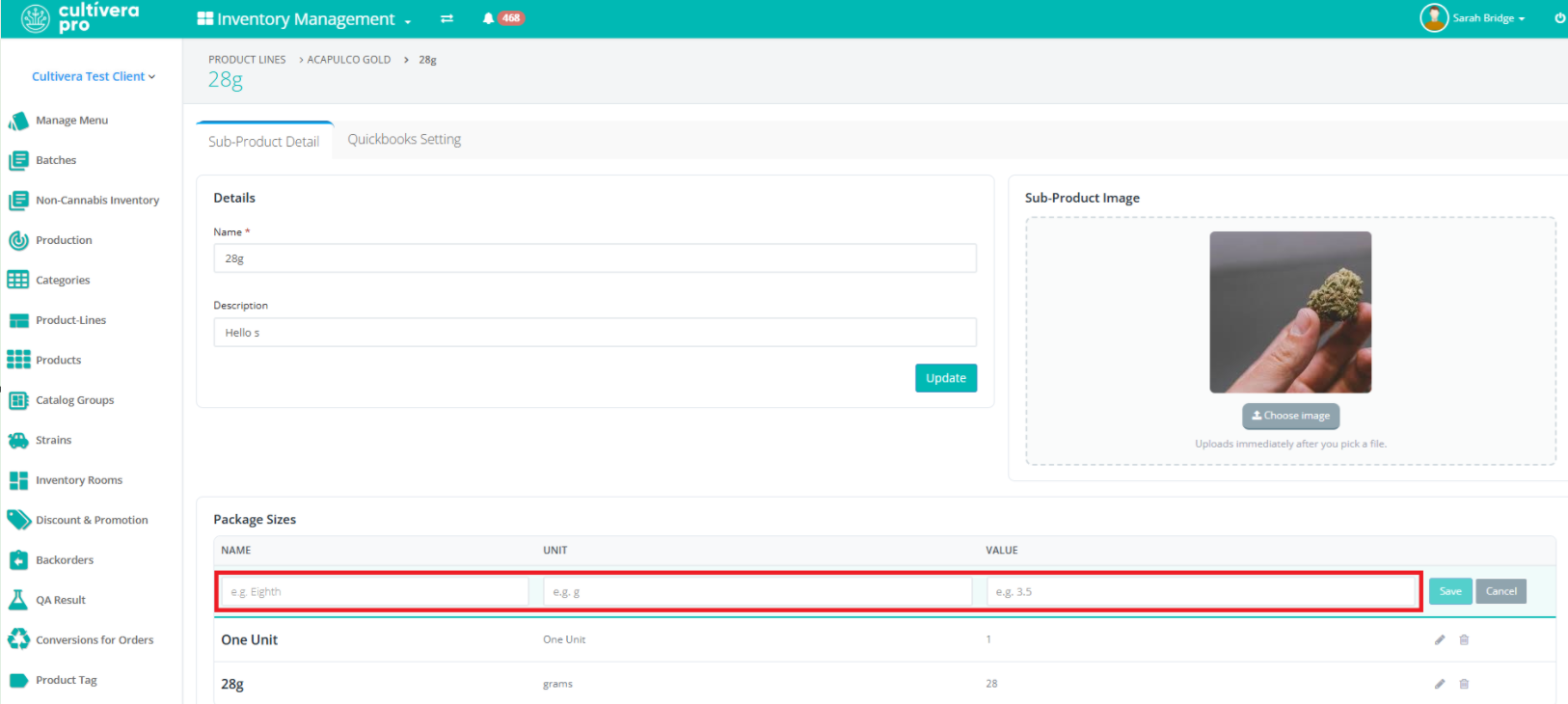Screen dimensions: 1568x704
Task: Click the Product-Lines sidebar icon
Action: (18, 320)
